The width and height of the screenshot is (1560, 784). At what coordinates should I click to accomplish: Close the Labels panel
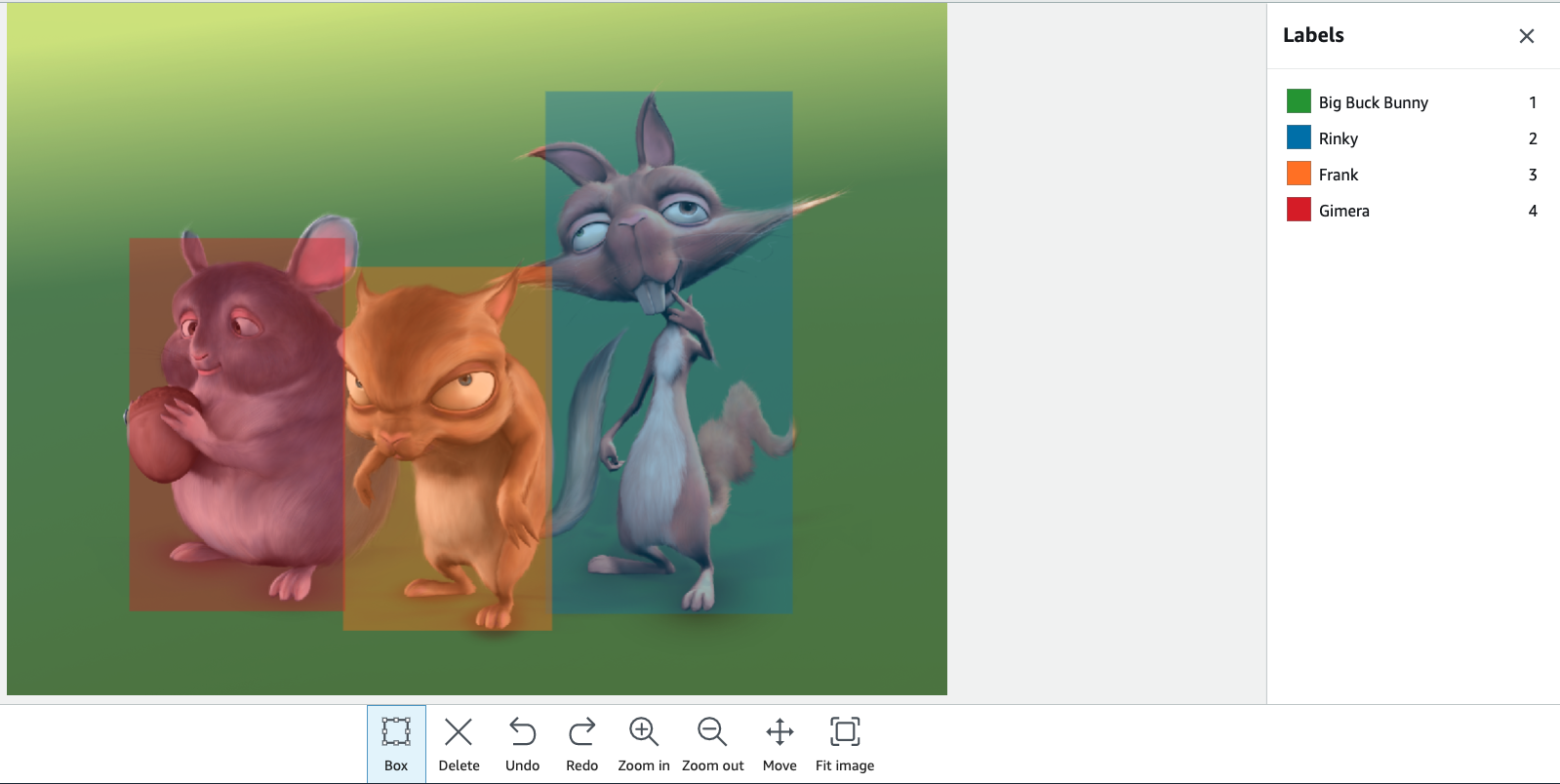tap(1526, 36)
